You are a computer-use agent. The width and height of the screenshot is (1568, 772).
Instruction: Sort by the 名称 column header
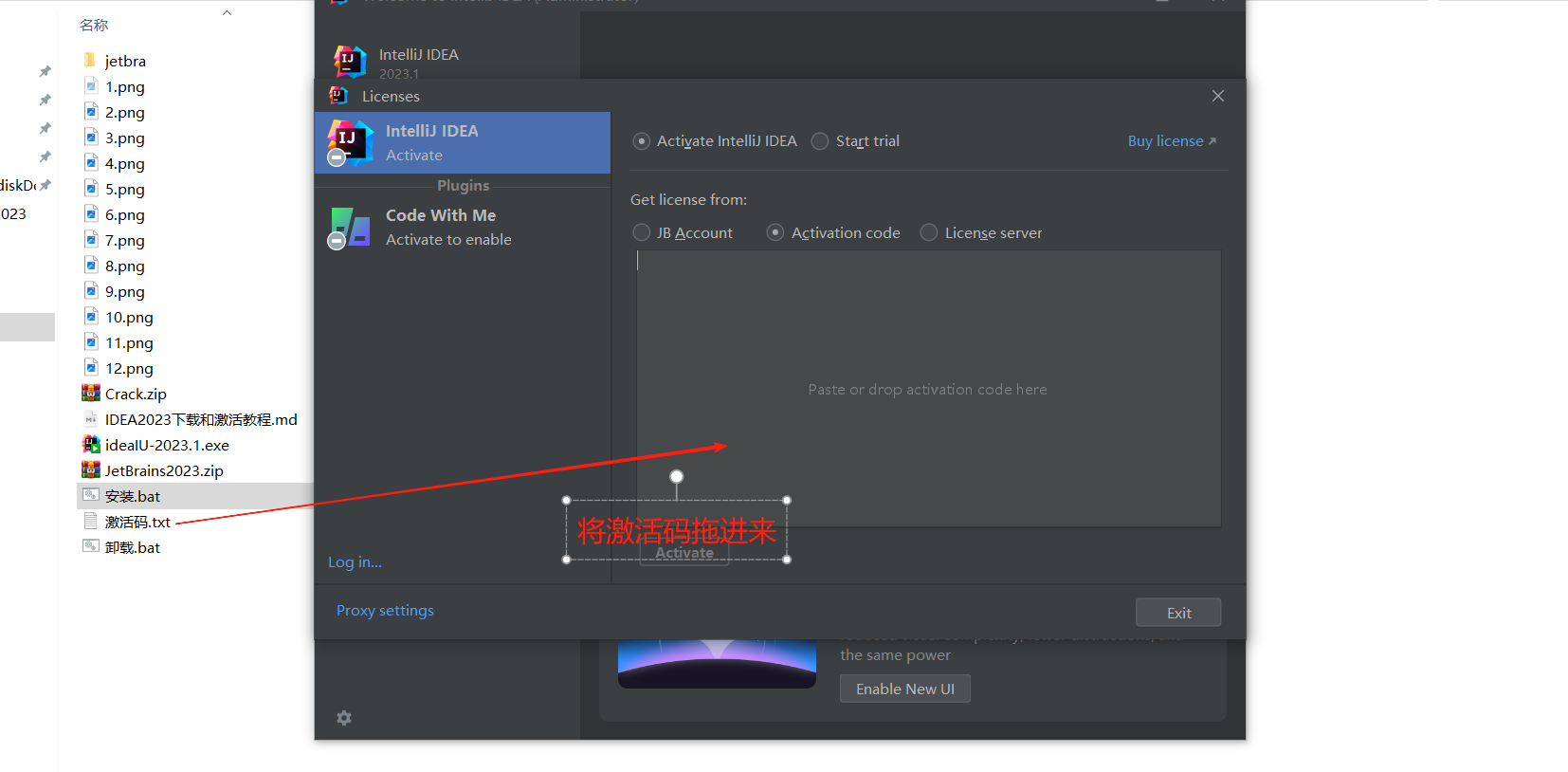pos(94,25)
